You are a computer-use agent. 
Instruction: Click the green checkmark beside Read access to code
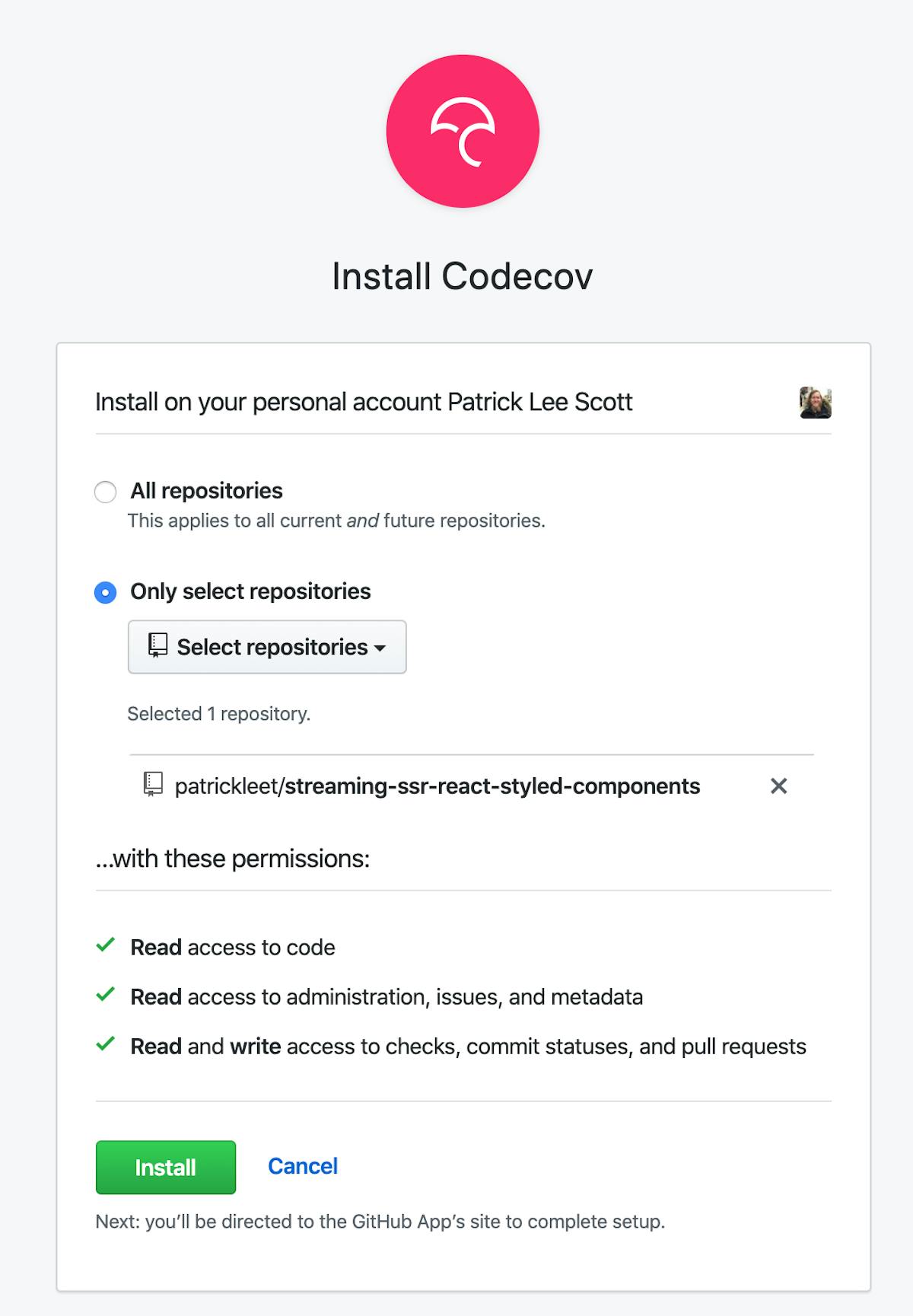point(106,945)
